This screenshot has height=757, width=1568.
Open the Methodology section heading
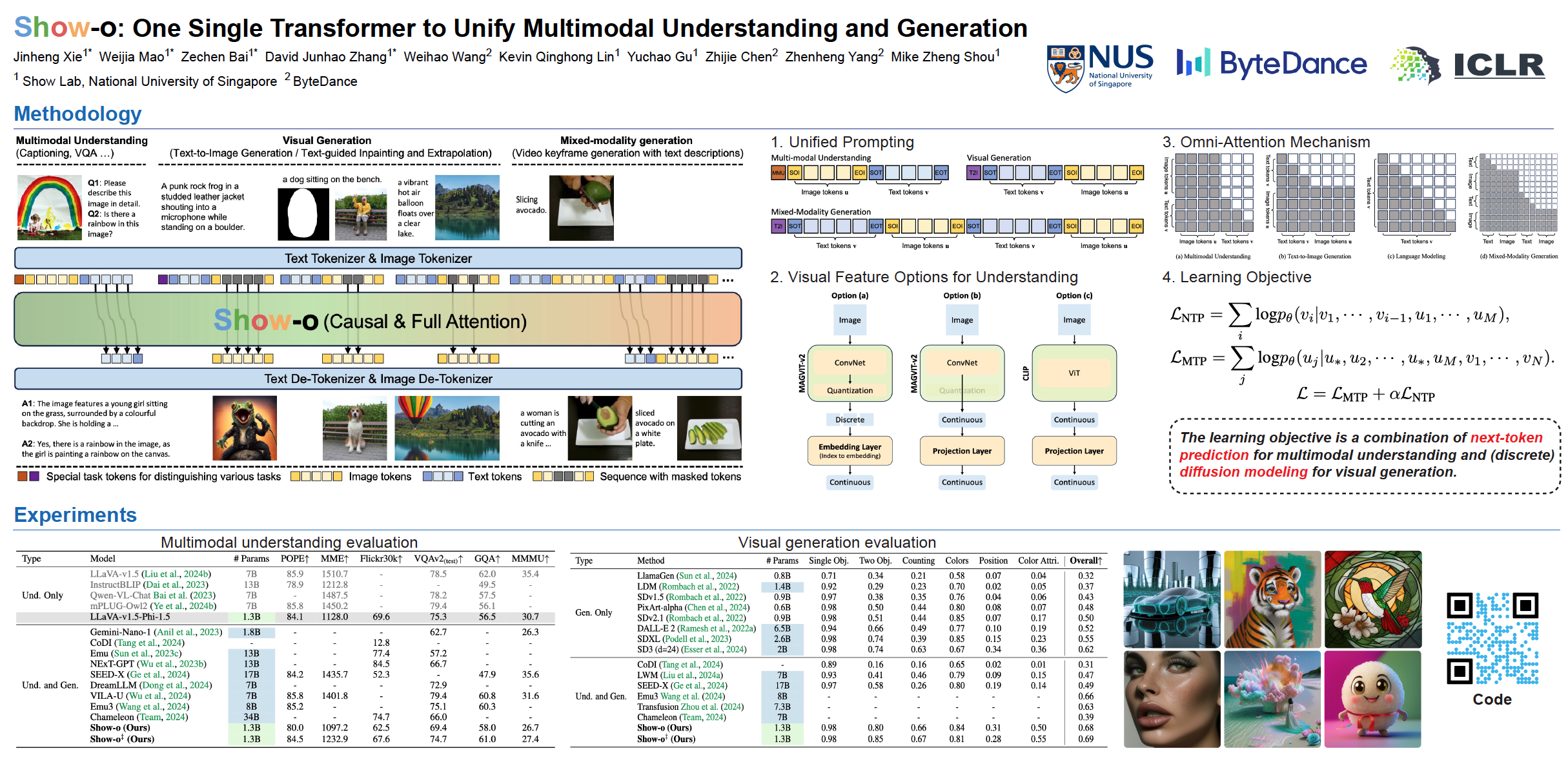click(77, 114)
